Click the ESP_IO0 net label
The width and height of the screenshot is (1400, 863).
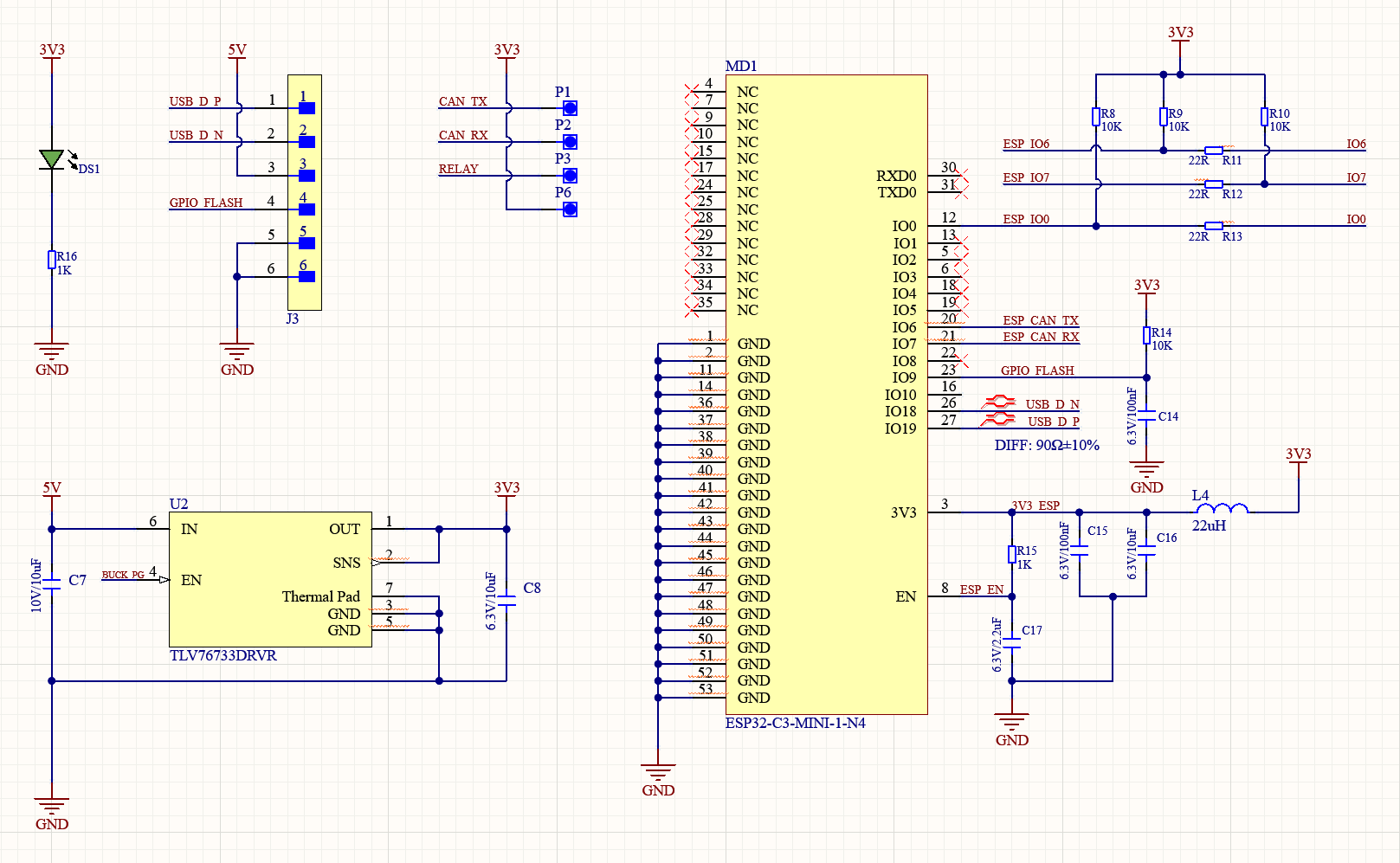pyautogui.click(x=1026, y=219)
